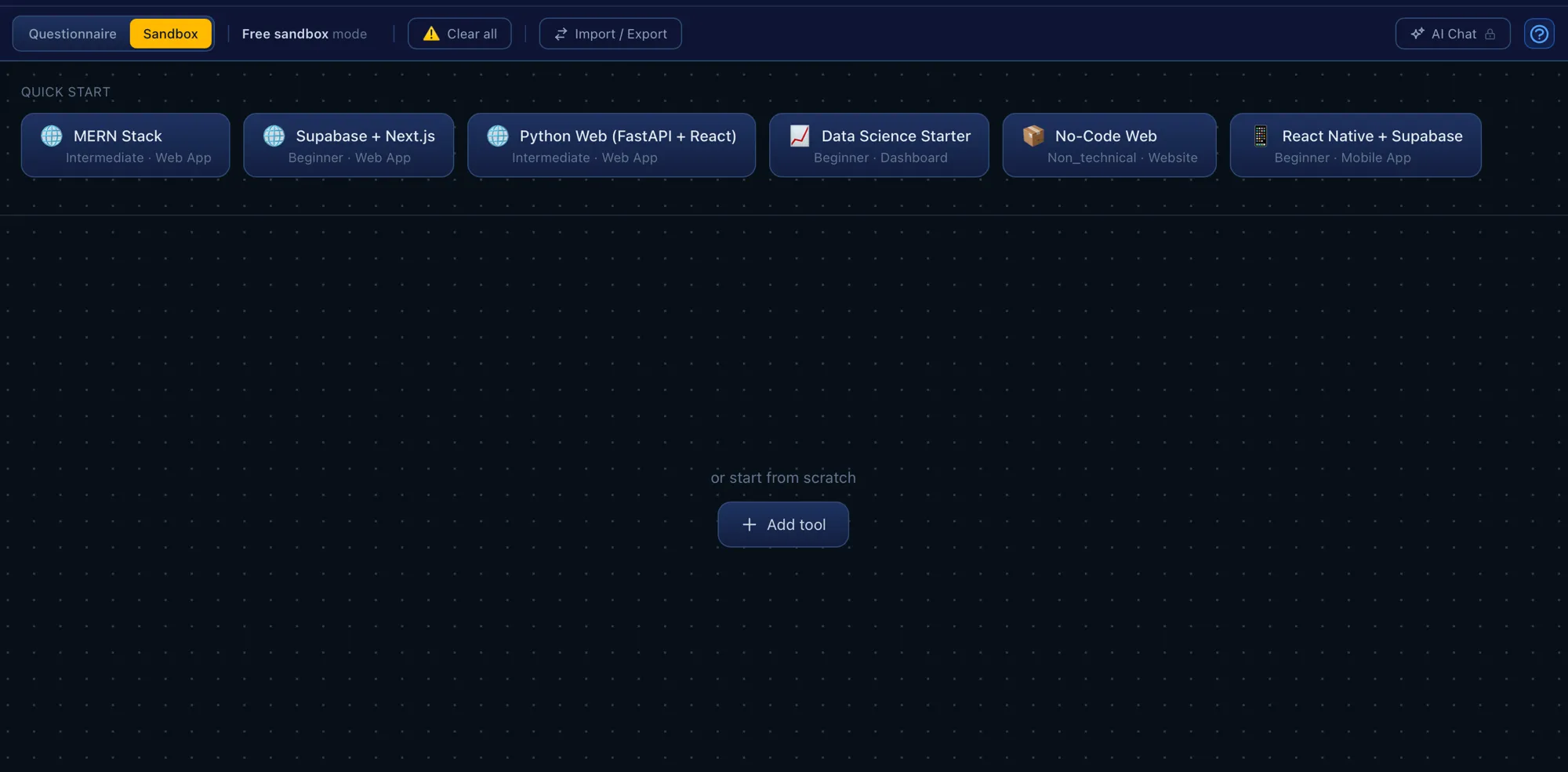This screenshot has width=1568, height=772.
Task: Click the package box icon on No-Code Web
Action: tap(1033, 136)
